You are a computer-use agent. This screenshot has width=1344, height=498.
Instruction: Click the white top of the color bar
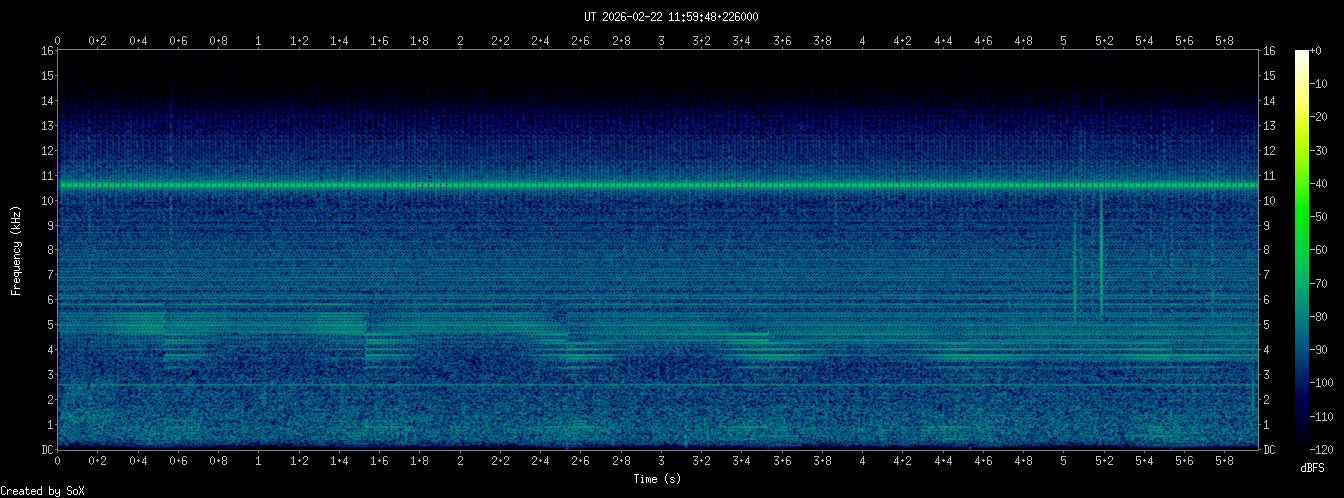point(1301,55)
